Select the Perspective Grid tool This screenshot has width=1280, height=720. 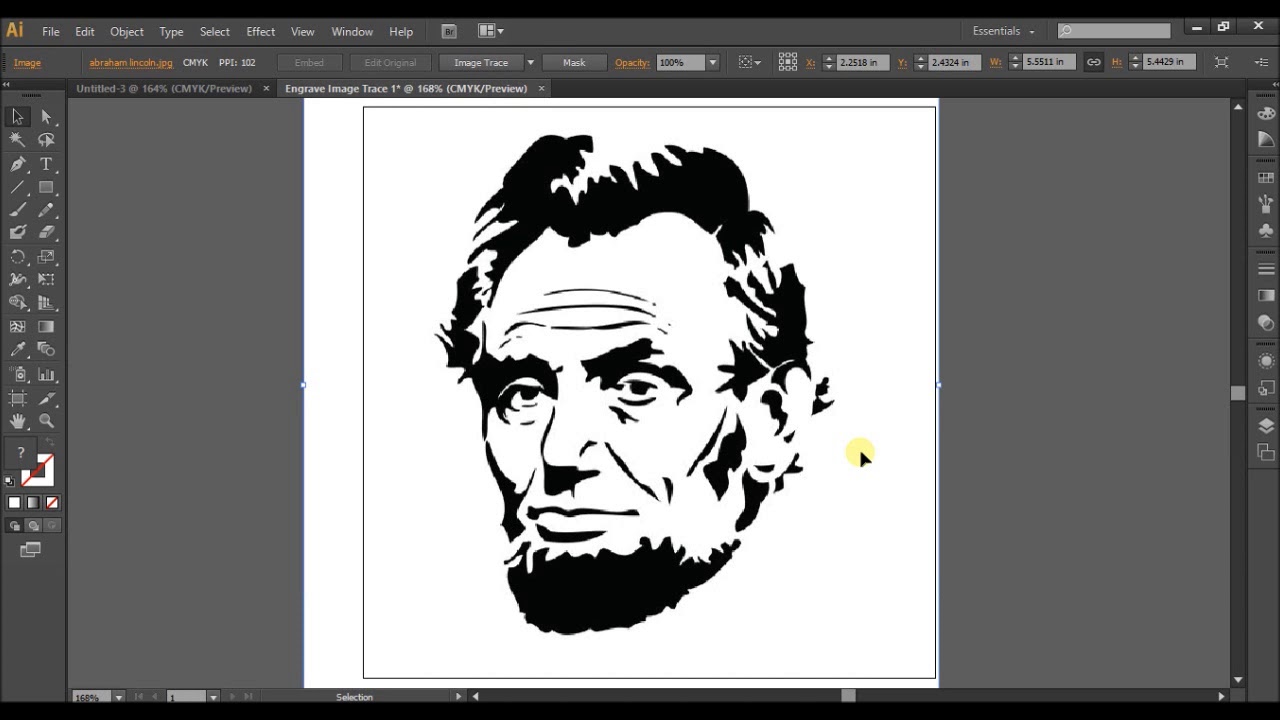pyautogui.click(x=46, y=303)
